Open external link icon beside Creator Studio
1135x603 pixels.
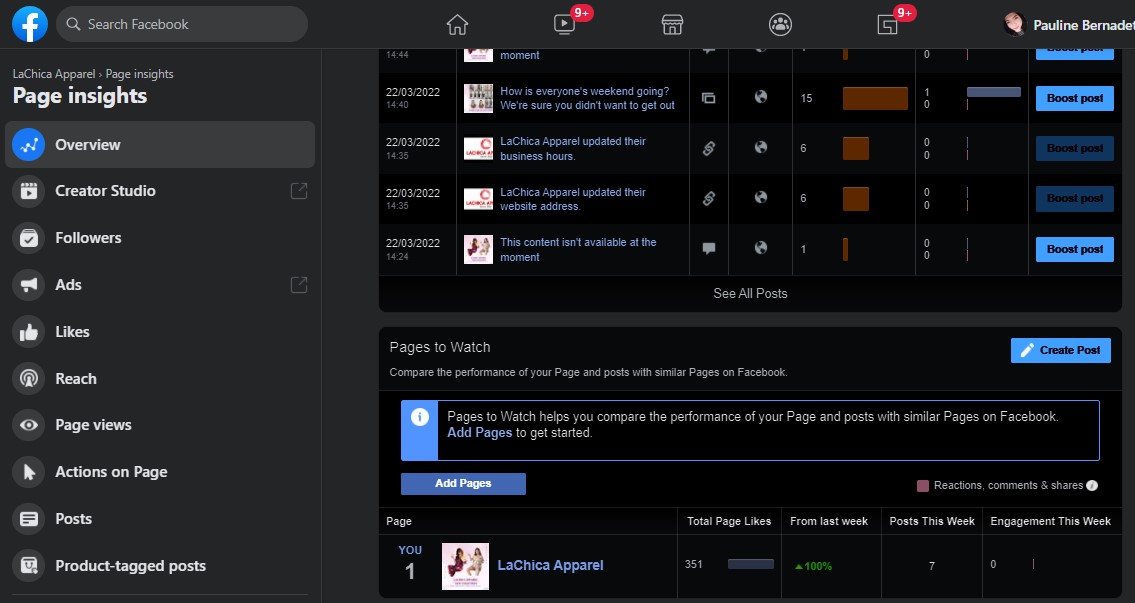pos(299,191)
